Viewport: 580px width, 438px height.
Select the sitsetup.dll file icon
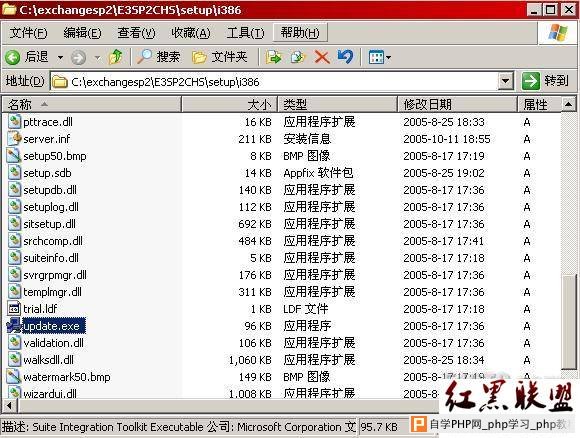click(14, 224)
